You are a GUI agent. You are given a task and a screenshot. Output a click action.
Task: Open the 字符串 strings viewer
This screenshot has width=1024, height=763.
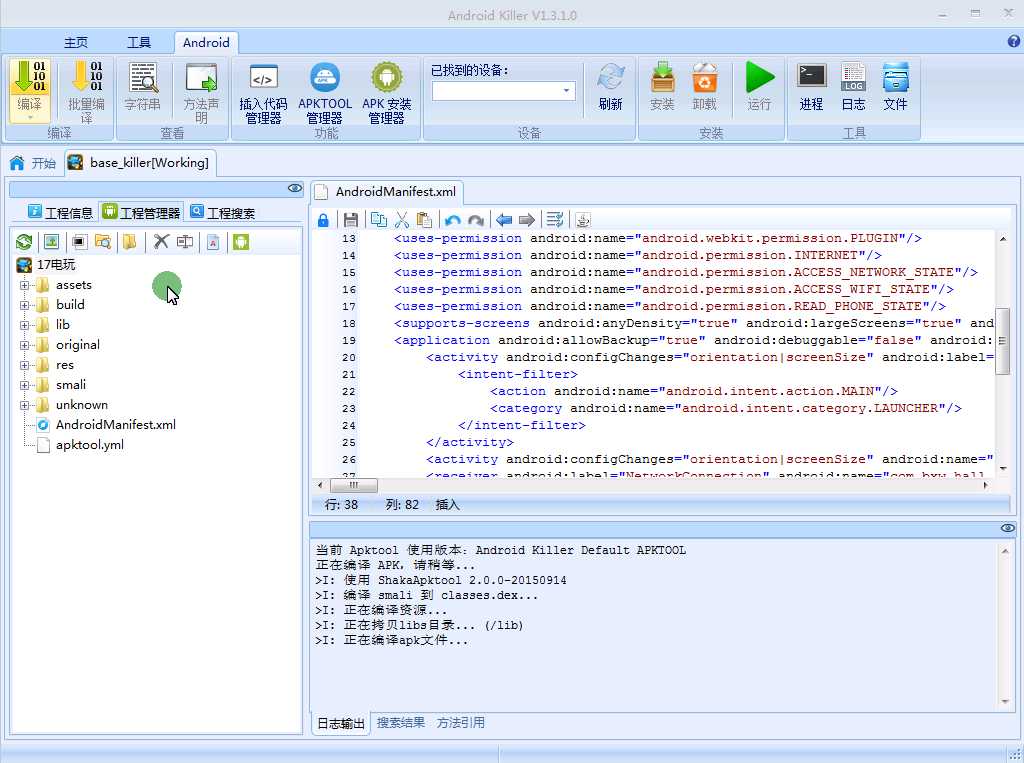pos(142,86)
